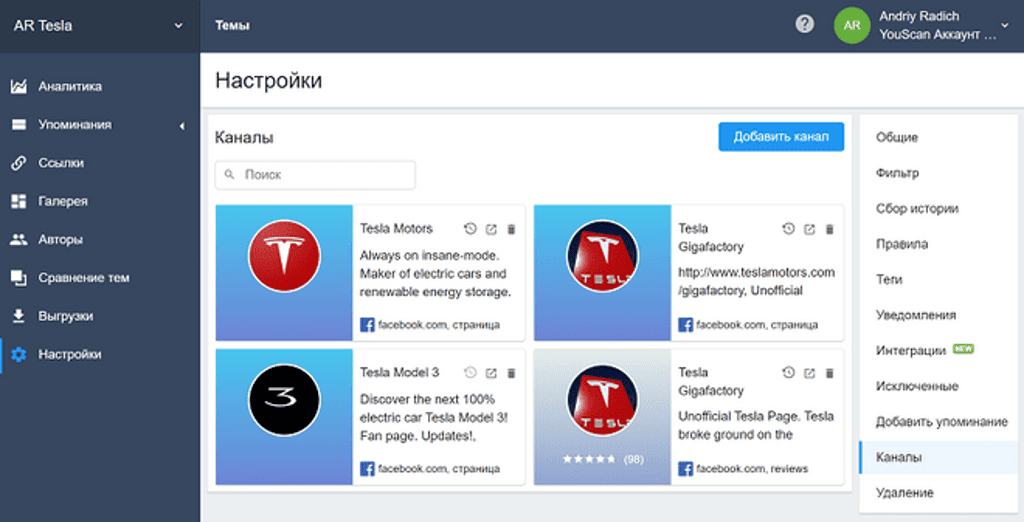This screenshot has width=1024, height=522.
Task: Click the Ссылки chain link icon
Action: point(19,163)
